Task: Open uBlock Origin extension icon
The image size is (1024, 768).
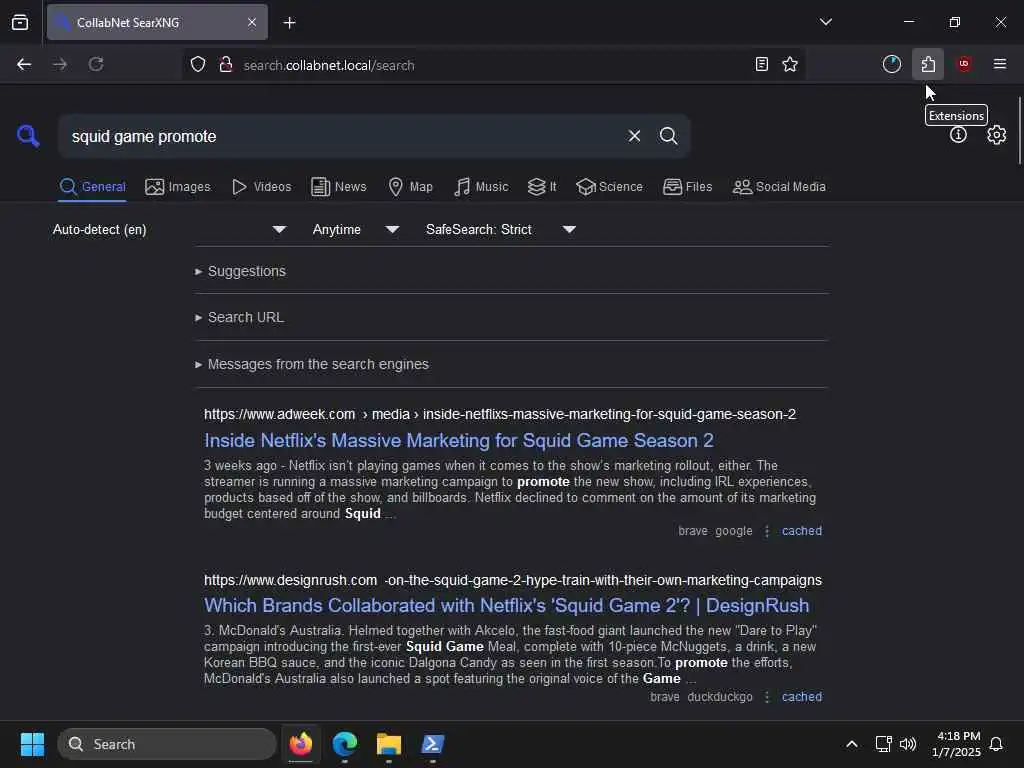Action: 964,65
